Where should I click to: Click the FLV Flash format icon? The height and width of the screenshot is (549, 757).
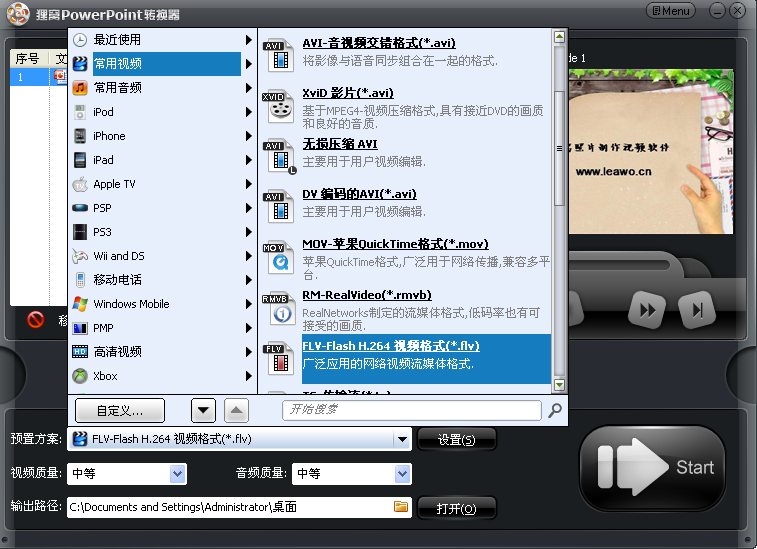tap(279, 359)
